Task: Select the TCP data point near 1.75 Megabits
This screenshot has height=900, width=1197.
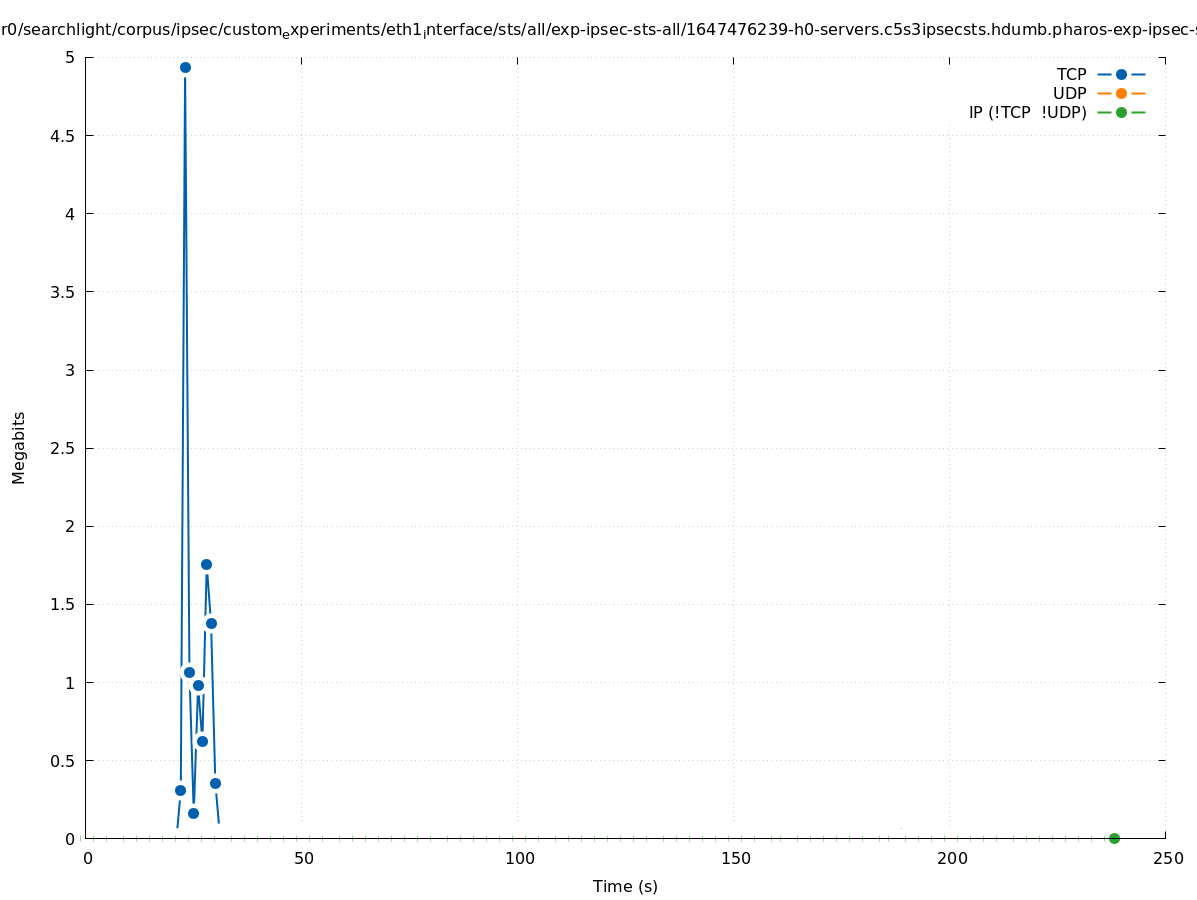Action: (206, 565)
